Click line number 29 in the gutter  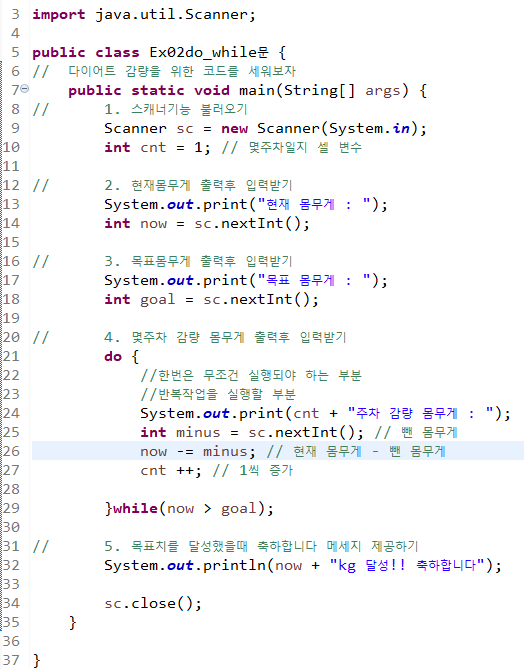point(12,508)
